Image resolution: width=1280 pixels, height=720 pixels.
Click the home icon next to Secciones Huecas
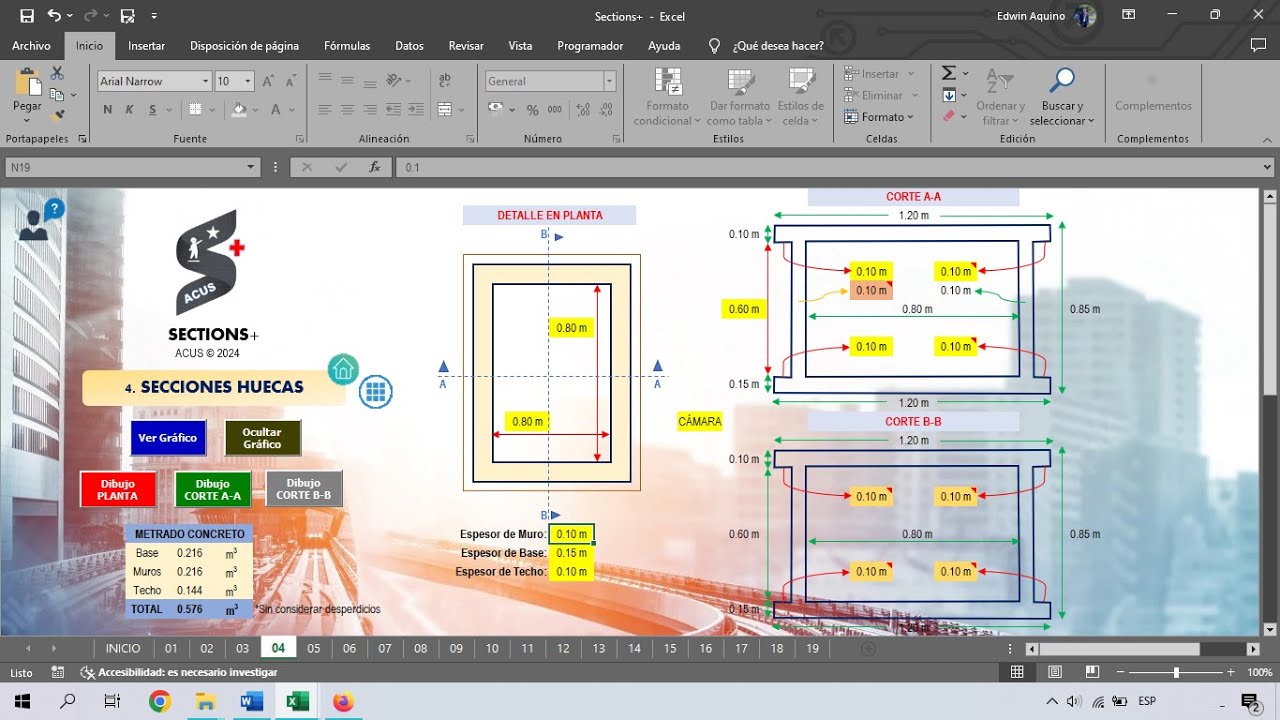[x=343, y=369]
